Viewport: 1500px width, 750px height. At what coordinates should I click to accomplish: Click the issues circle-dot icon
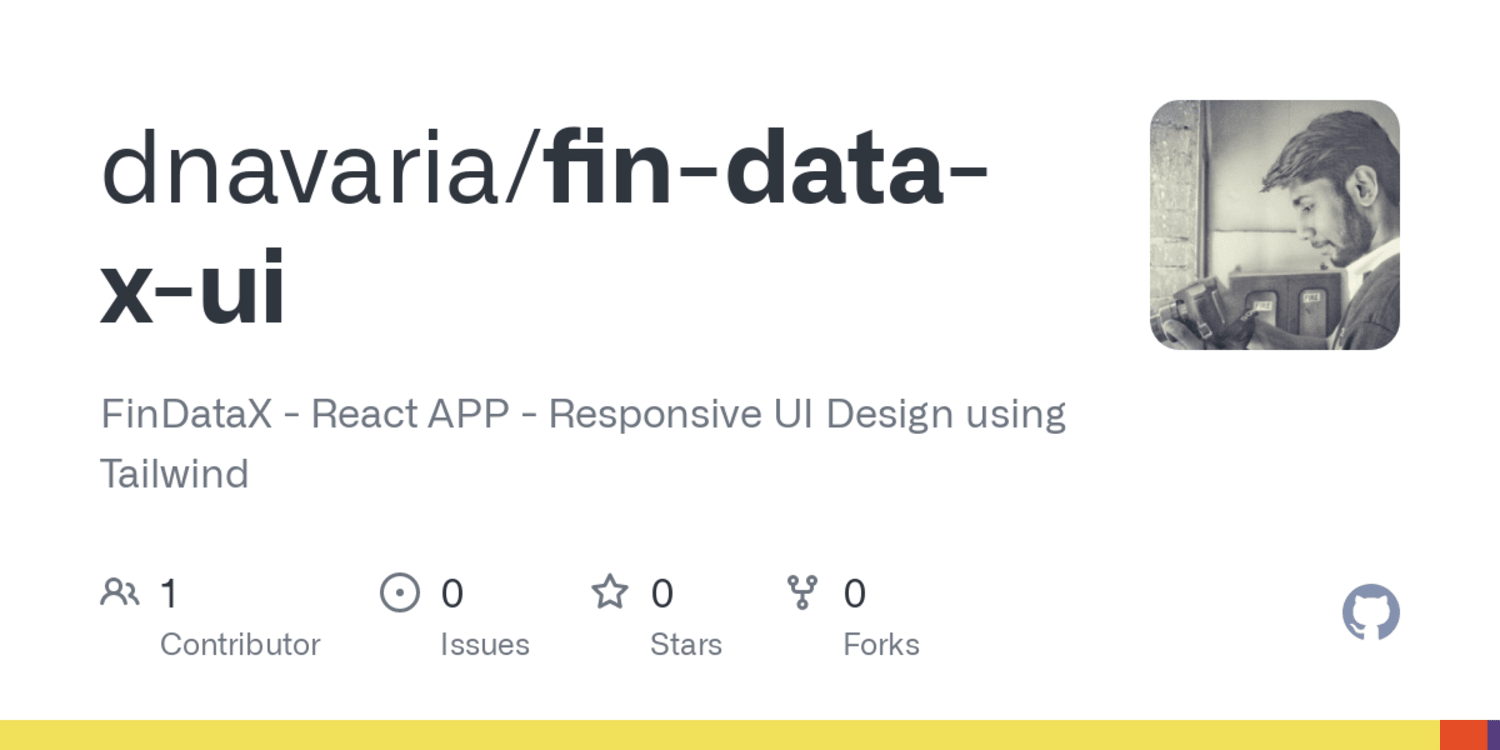400,593
